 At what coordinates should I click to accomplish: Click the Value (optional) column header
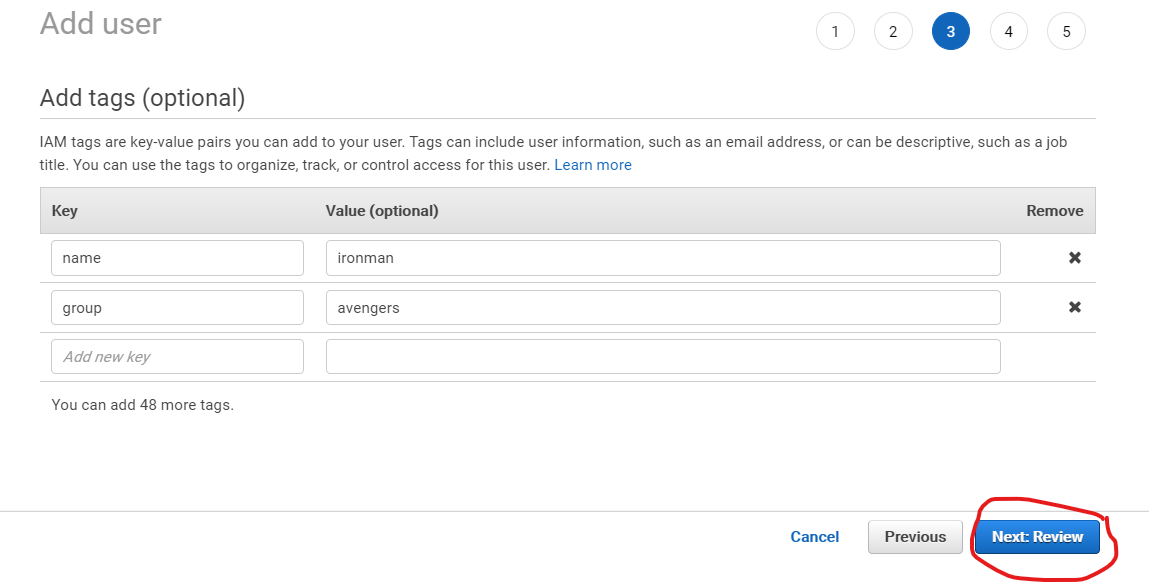(382, 211)
